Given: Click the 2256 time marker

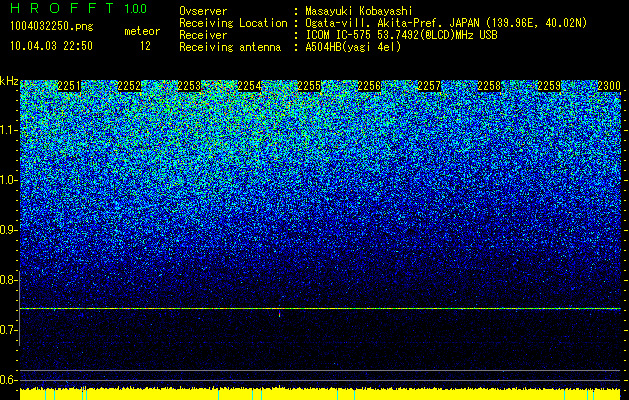Looking at the screenshot, I should [x=369, y=86].
